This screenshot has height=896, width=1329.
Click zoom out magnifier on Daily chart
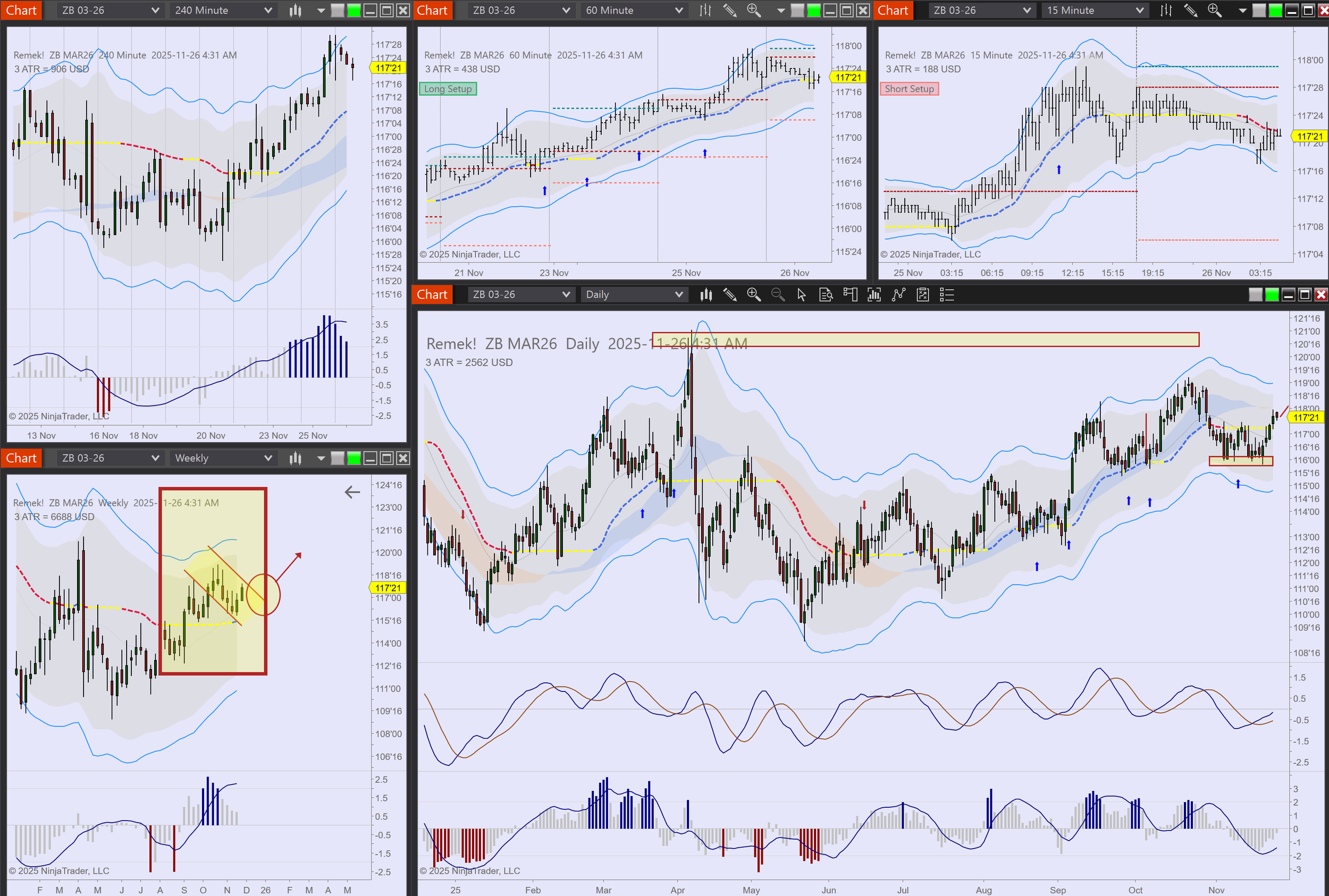(777, 294)
